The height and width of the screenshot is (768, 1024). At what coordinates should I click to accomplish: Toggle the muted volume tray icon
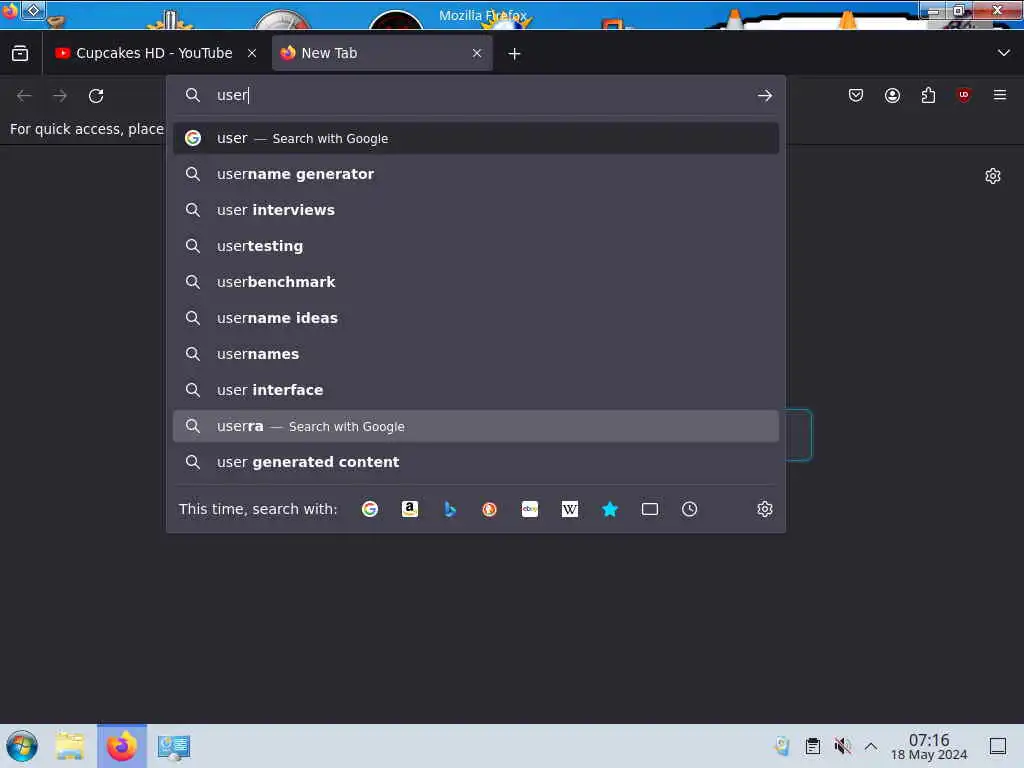pos(842,746)
